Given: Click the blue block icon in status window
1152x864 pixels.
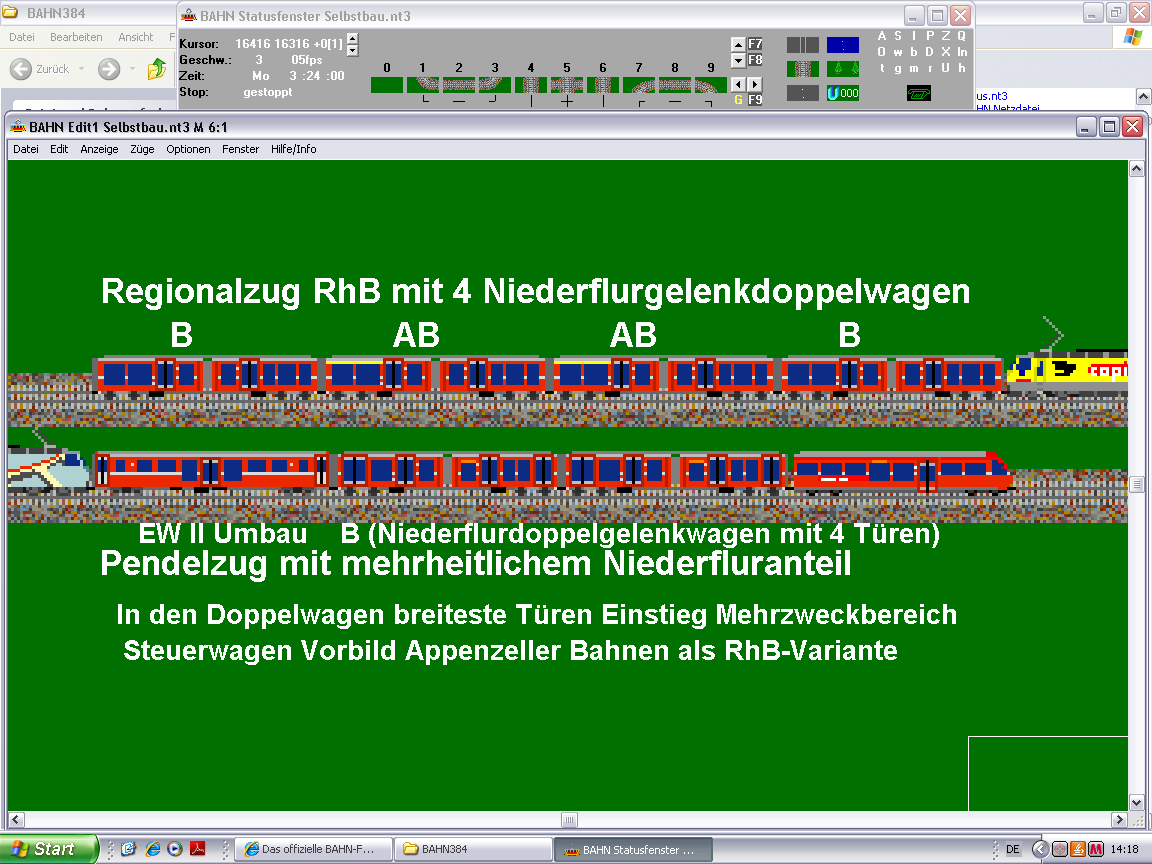Looking at the screenshot, I should (843, 45).
